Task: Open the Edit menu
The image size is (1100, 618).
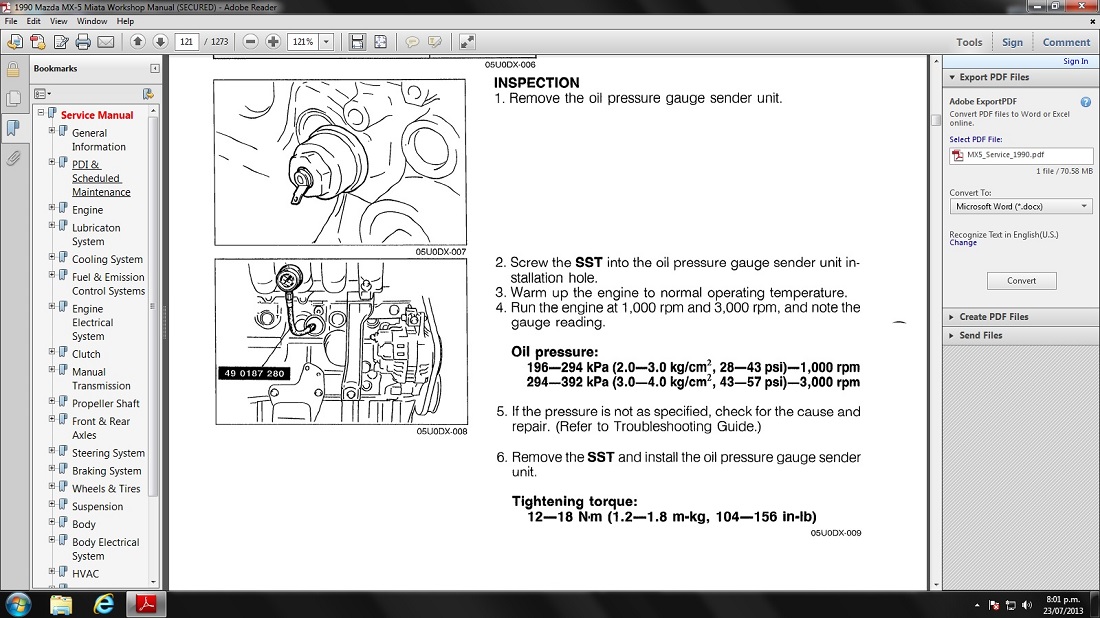Action: 34,21
